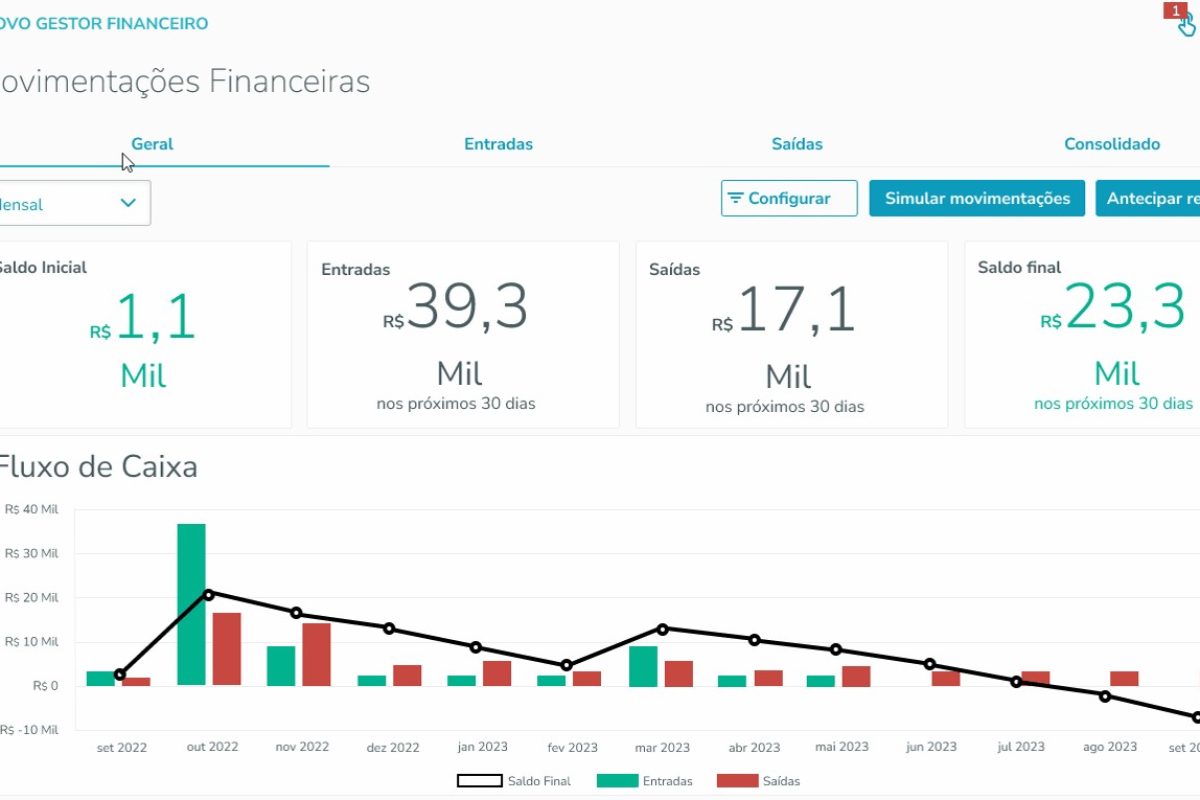Screen dimensions: 1200x800
Task: Click the filter icon inside the Configurar button
Action: pyautogui.click(x=736, y=198)
